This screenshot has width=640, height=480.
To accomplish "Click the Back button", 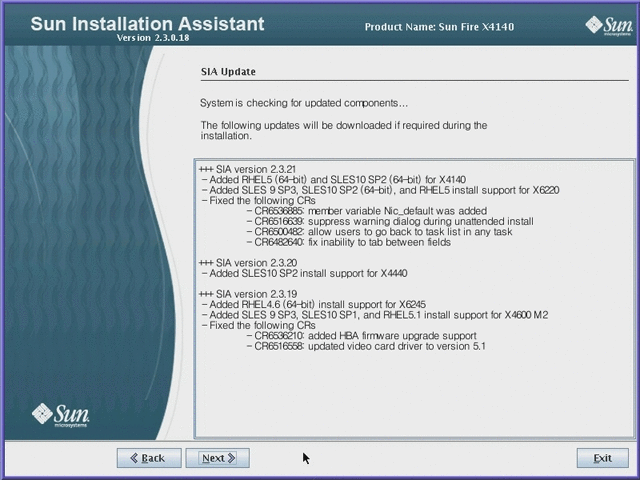I will [x=149, y=458].
